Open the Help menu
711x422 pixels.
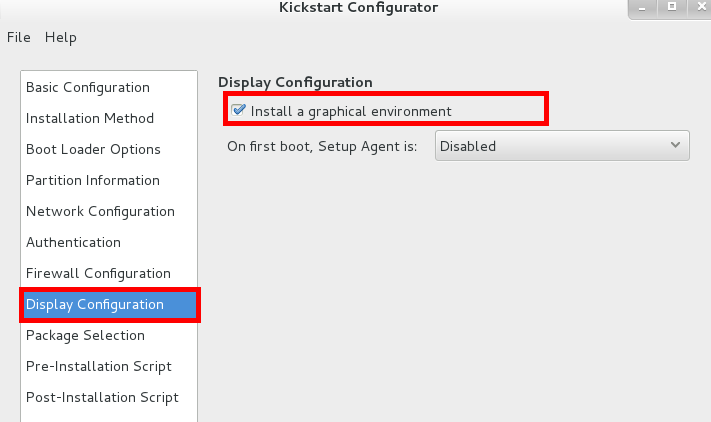(x=60, y=37)
